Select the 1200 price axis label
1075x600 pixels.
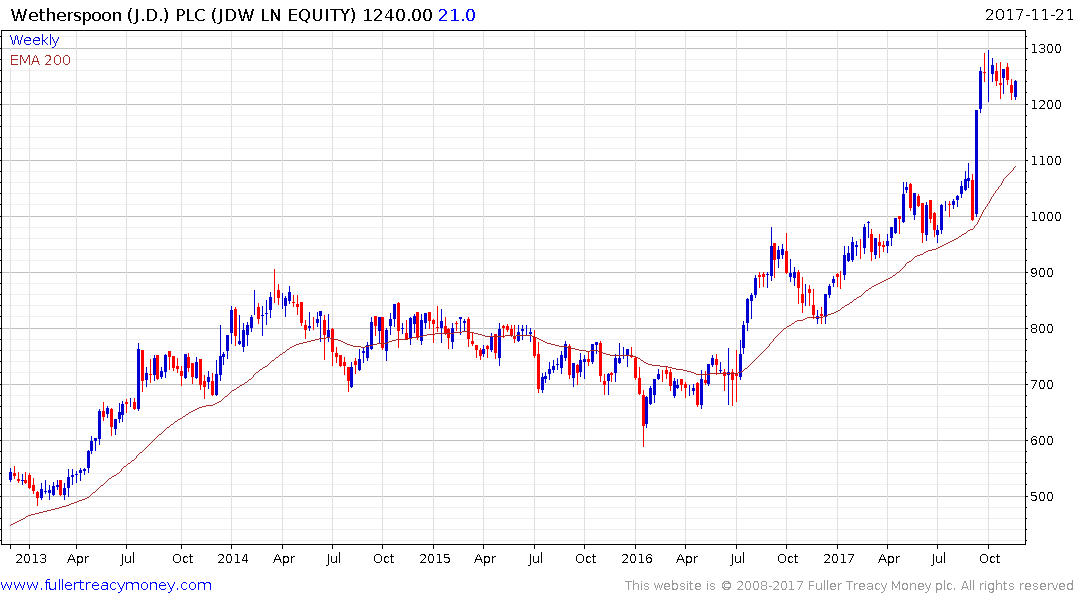(1046, 105)
